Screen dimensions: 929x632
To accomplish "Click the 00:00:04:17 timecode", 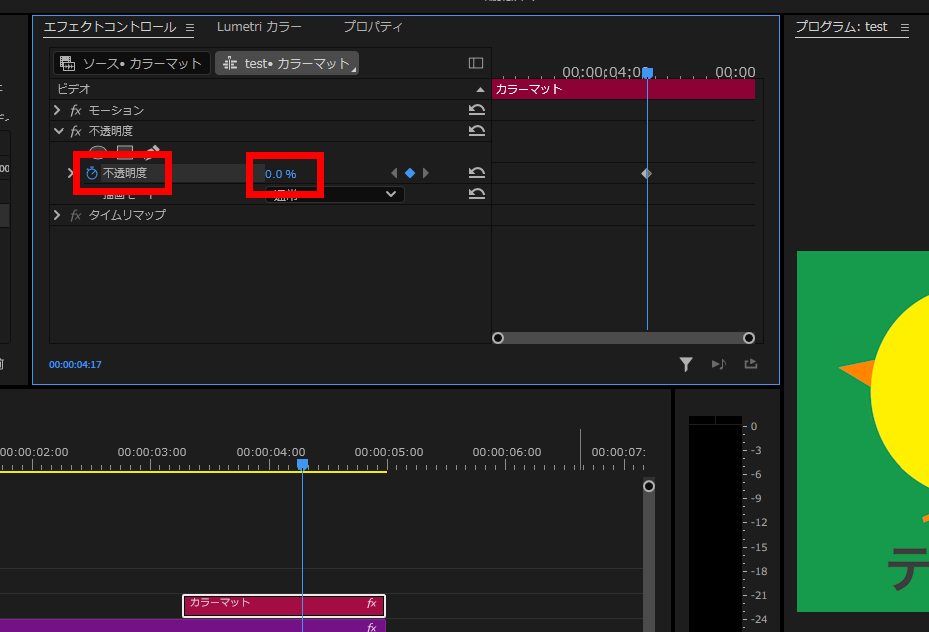I will (x=75, y=364).
